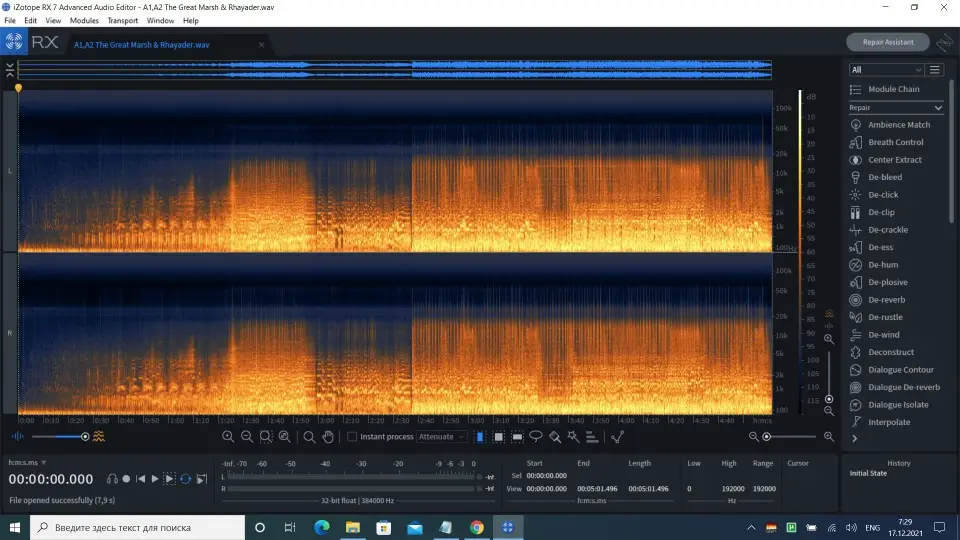This screenshot has height=540, width=960.
Task: Open the Transport menu
Action: [x=122, y=20]
